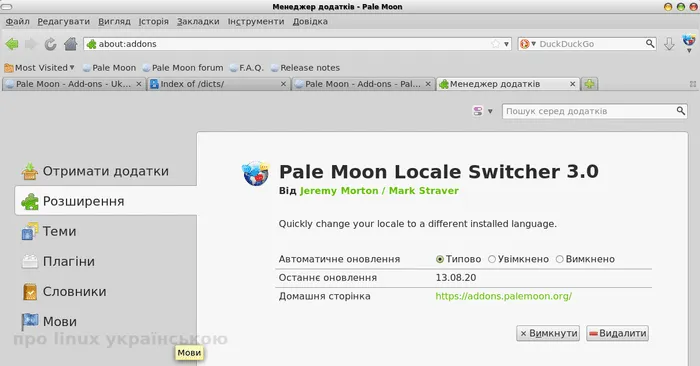Image resolution: width=700 pixels, height=366 pixels.
Task: Open the F.A.Q. bookmark
Action: pyautogui.click(x=246, y=67)
